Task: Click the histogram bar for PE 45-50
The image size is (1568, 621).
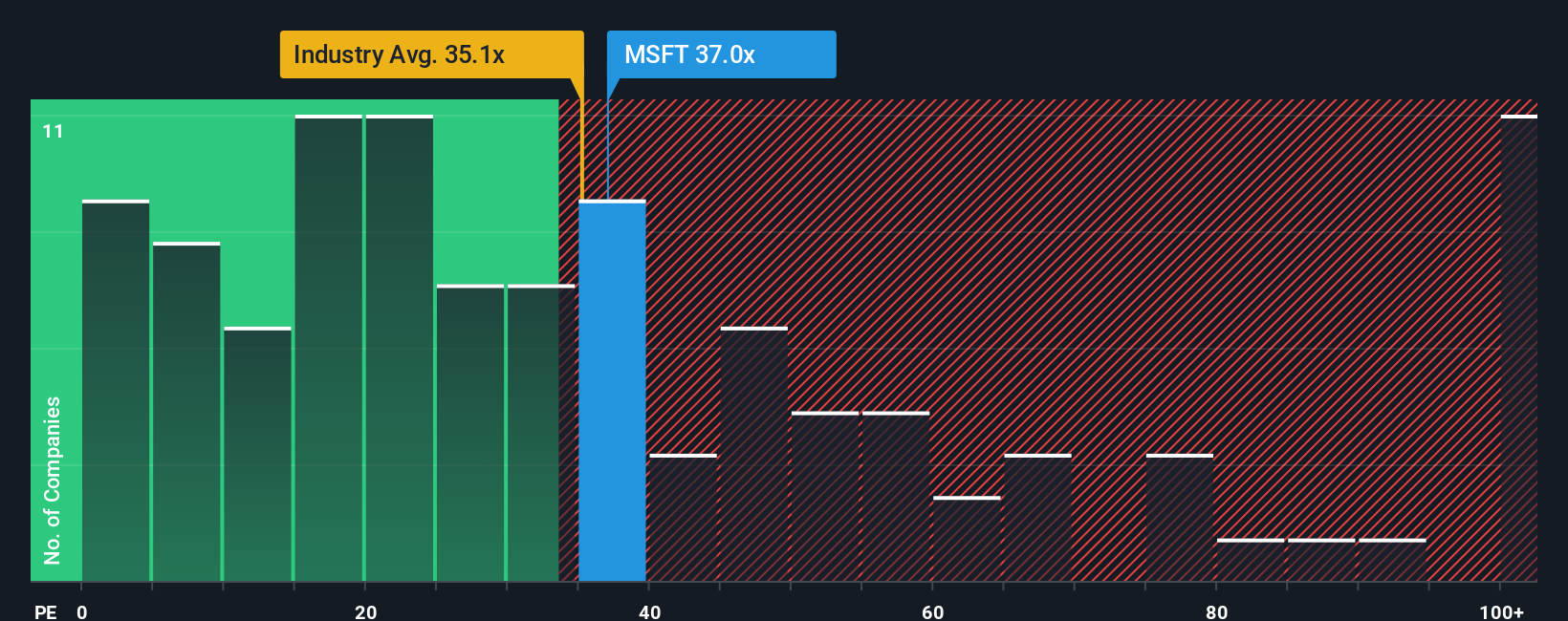Action: (x=754, y=454)
